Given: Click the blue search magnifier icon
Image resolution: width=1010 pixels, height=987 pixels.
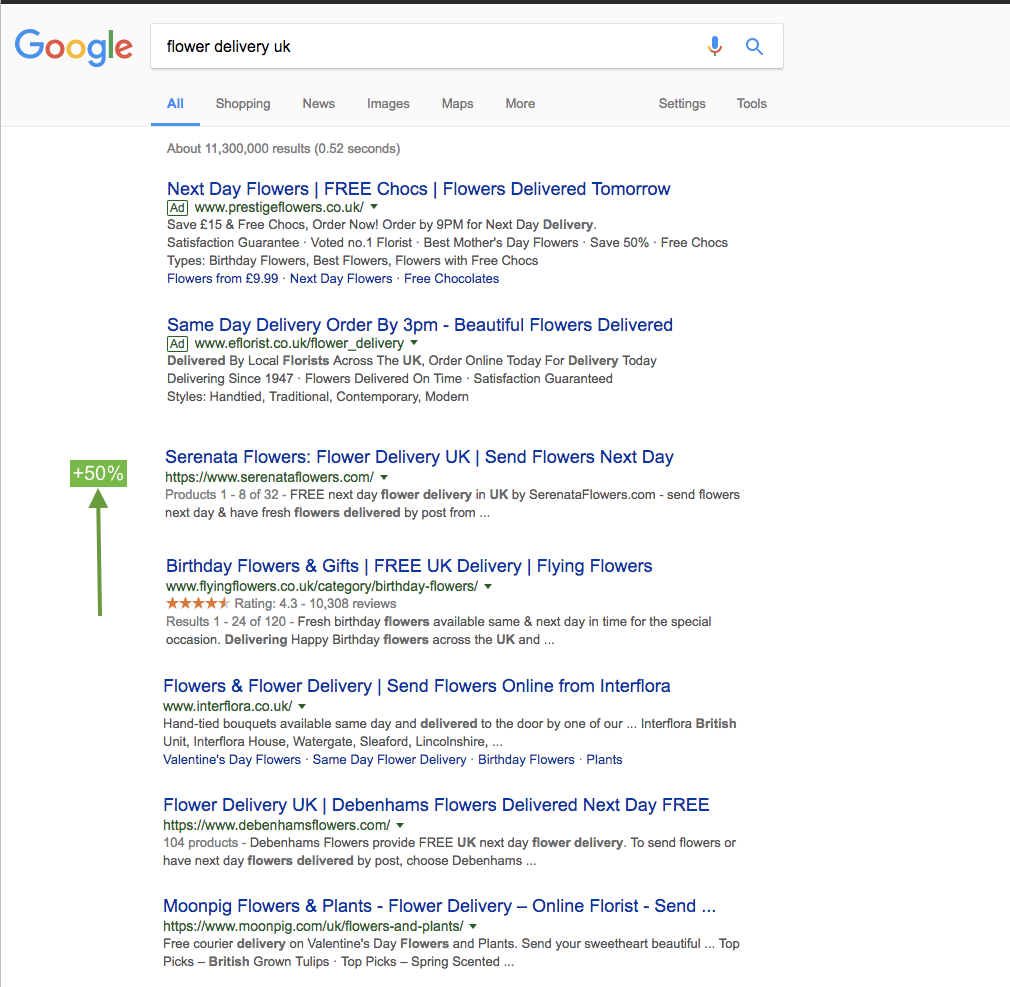Looking at the screenshot, I should tap(754, 46).
